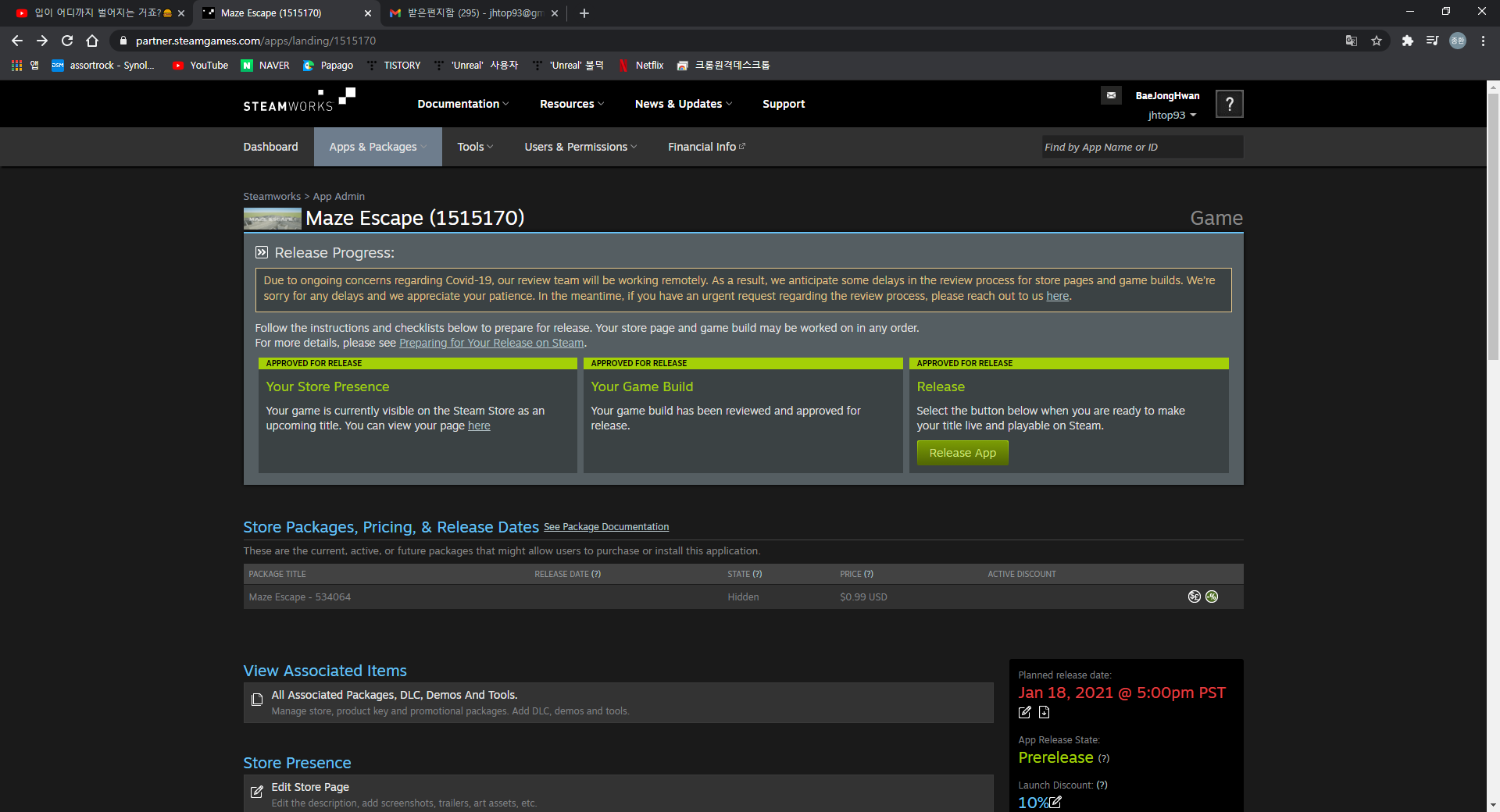Click the State column help icon
The image size is (1500, 812).
point(757,574)
